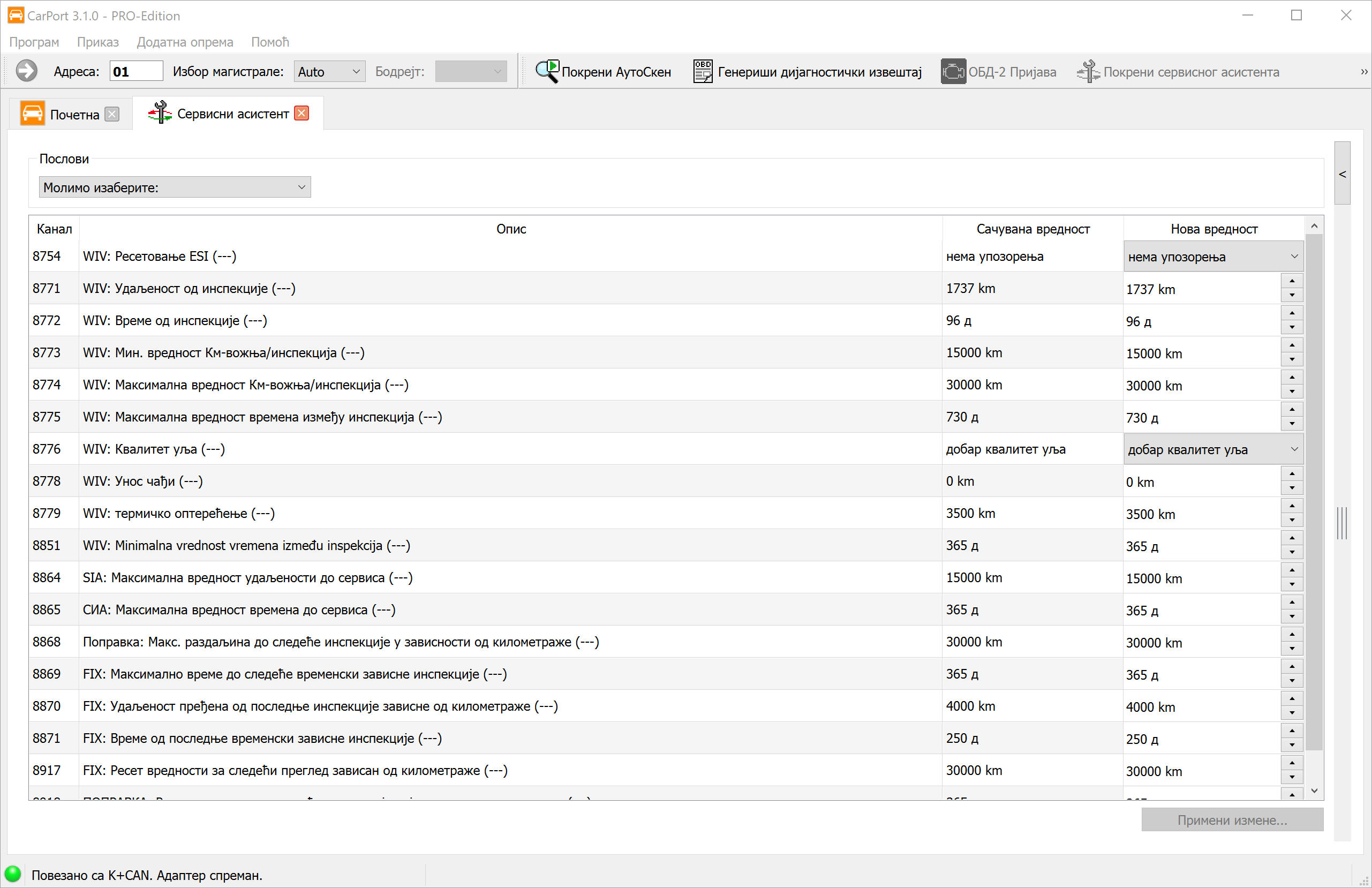Click the Адреса input field

point(136,72)
